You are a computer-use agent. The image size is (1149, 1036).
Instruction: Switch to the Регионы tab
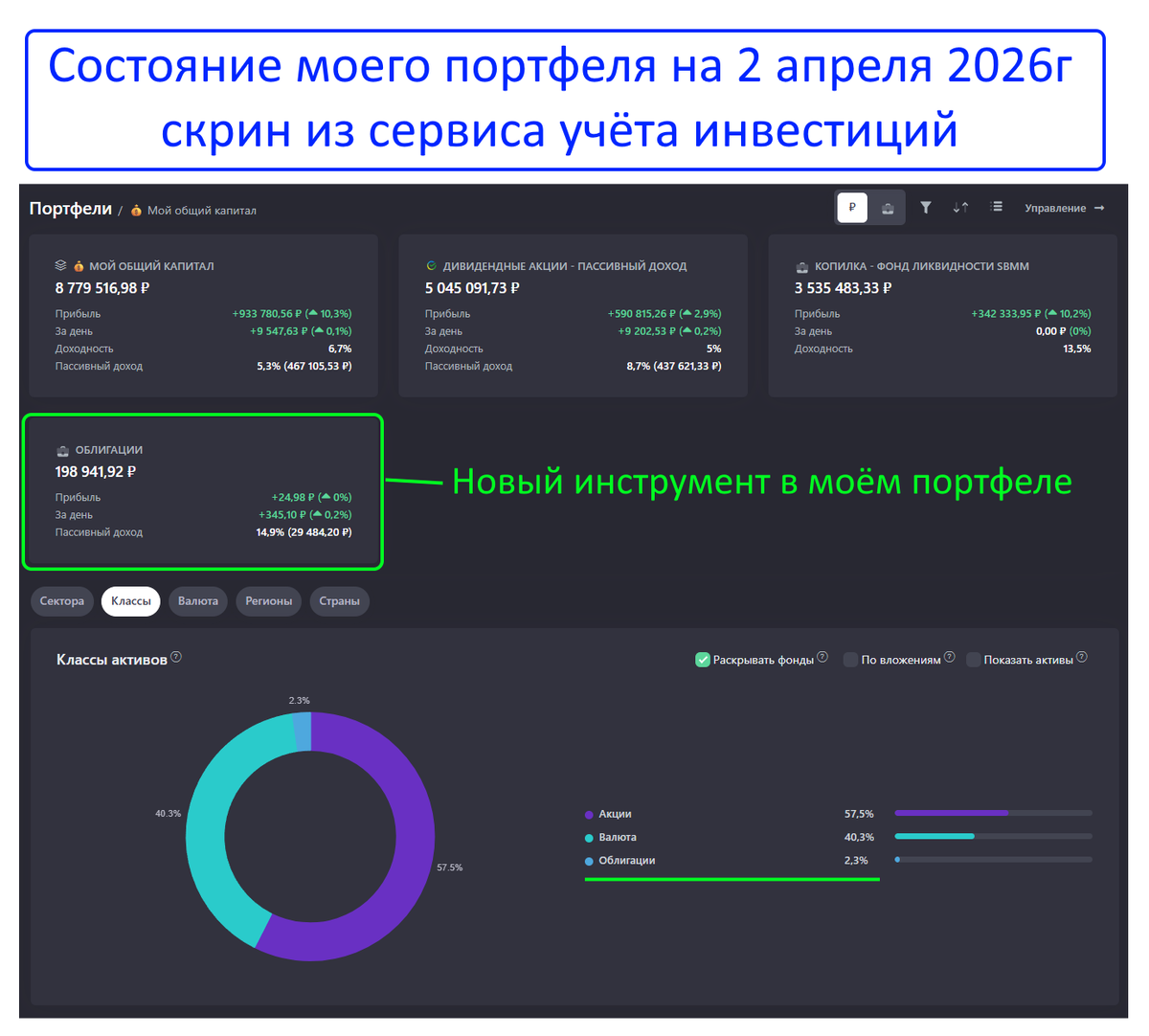pos(269,601)
